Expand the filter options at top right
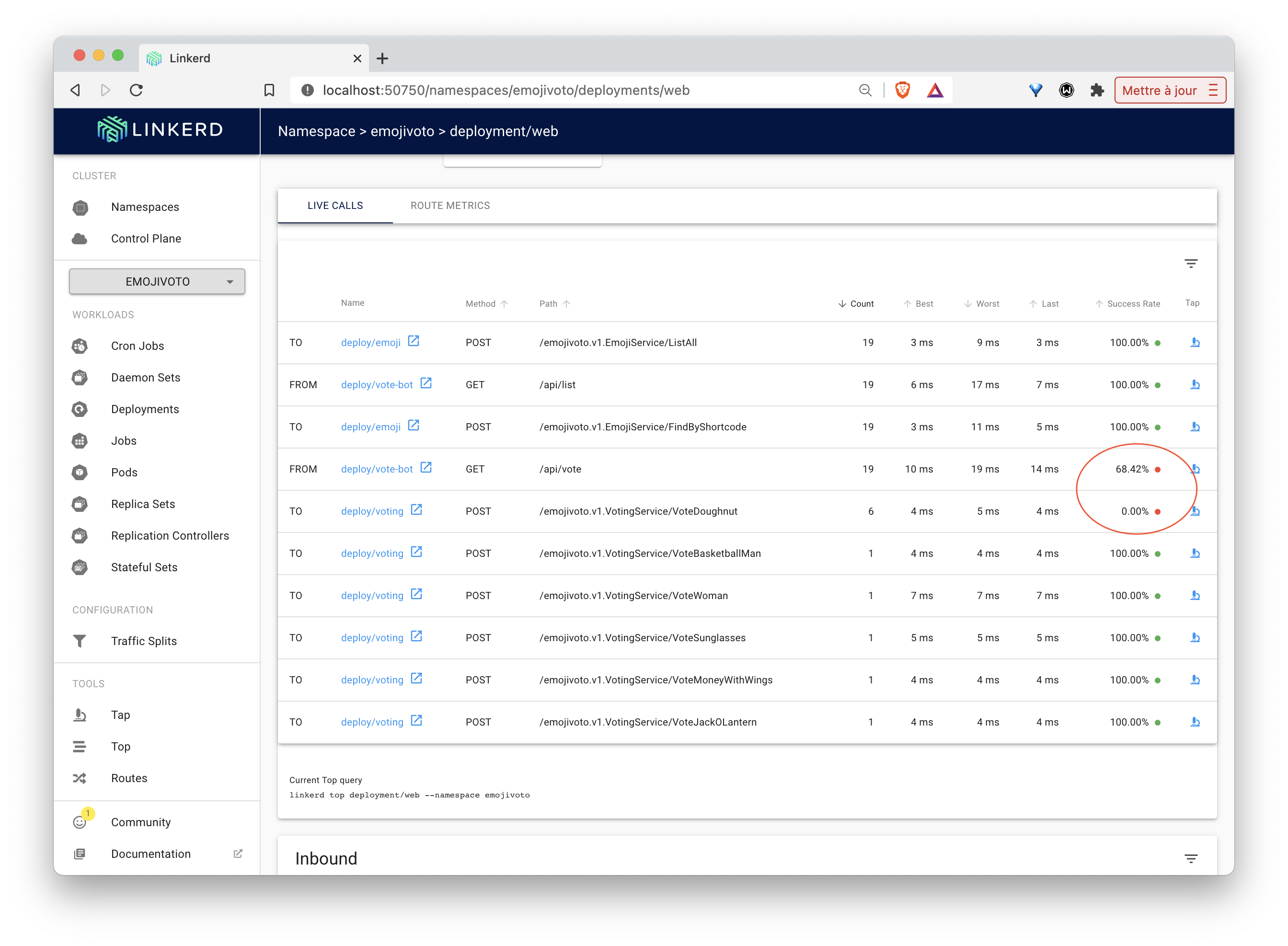 coord(1191,262)
